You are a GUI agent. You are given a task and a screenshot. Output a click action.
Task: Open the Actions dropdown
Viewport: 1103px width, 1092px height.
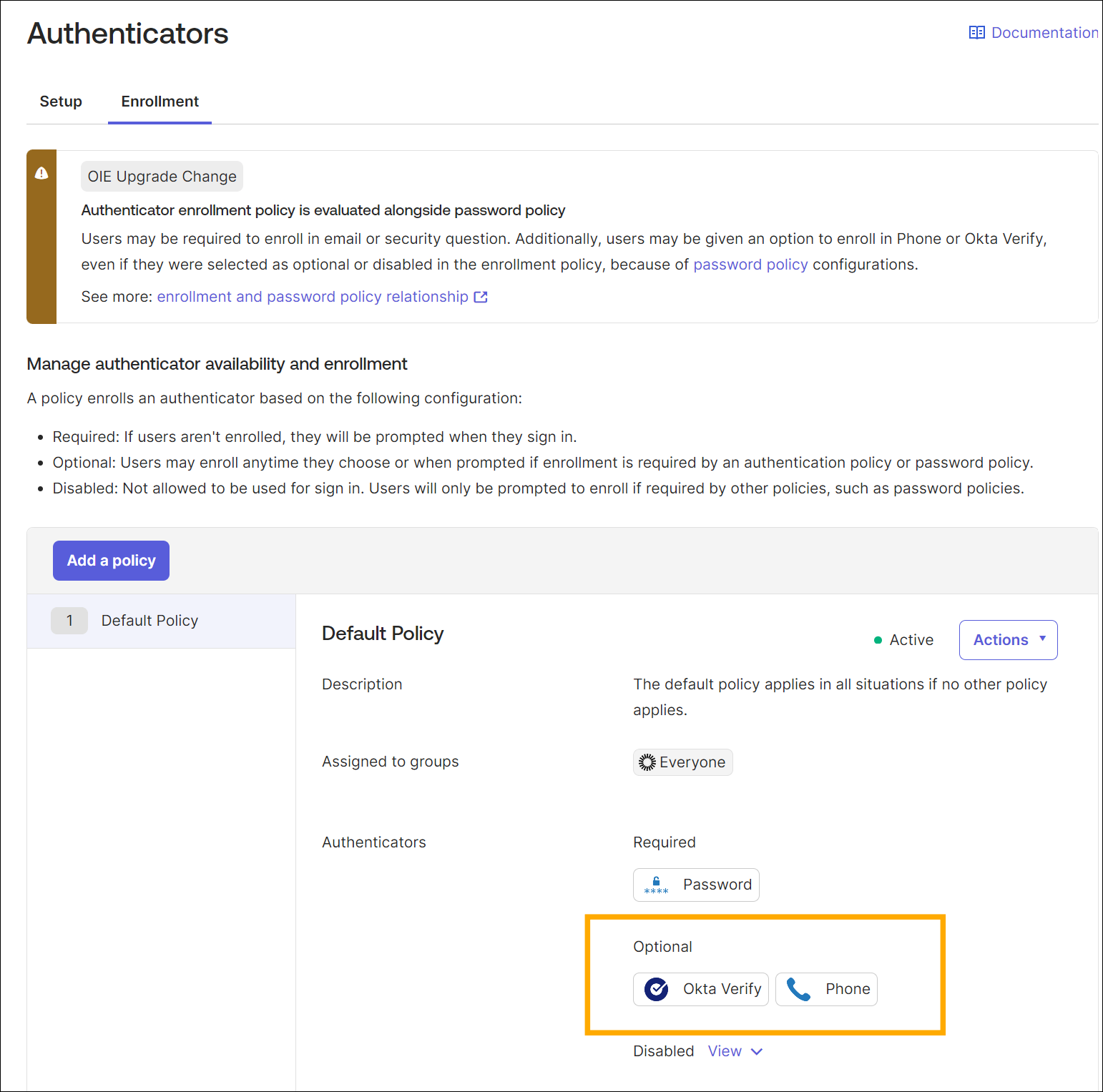coord(1008,639)
